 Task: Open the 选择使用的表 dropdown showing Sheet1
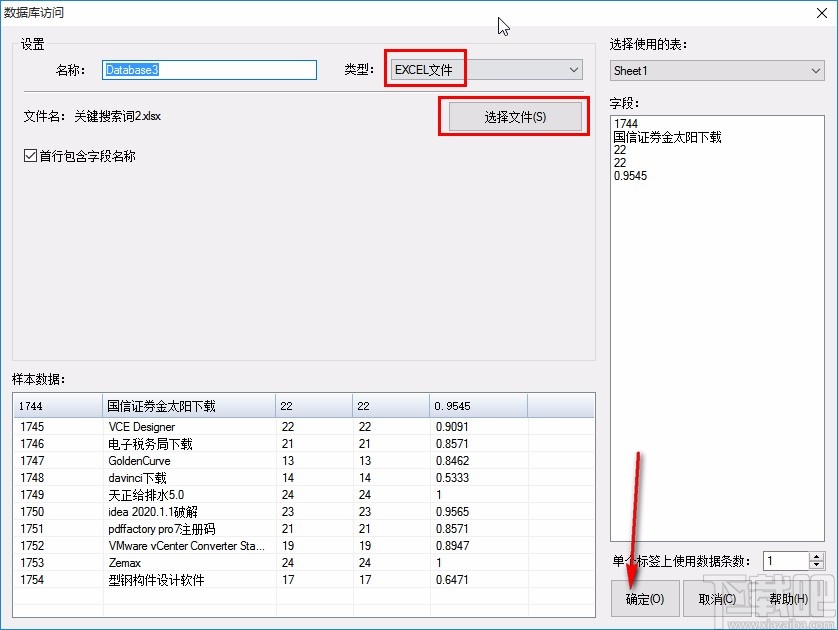pos(717,71)
